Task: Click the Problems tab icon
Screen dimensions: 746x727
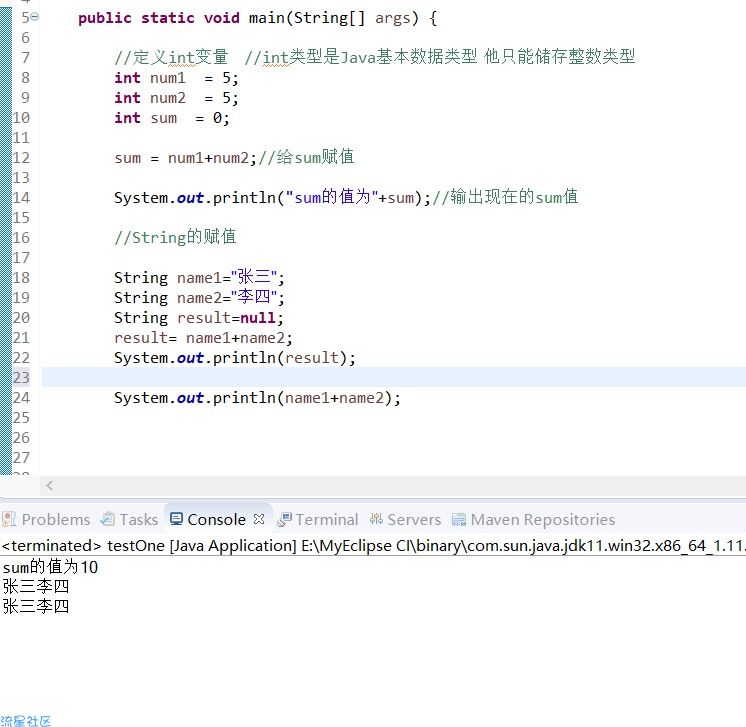Action: 9,519
